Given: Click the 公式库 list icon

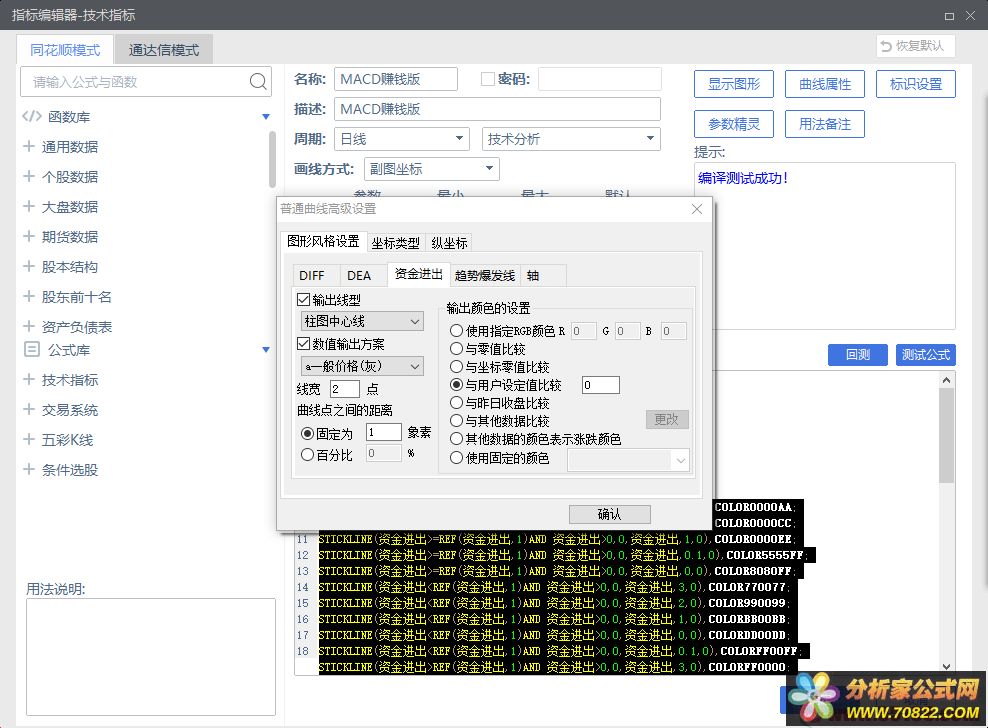Looking at the screenshot, I should [32, 349].
